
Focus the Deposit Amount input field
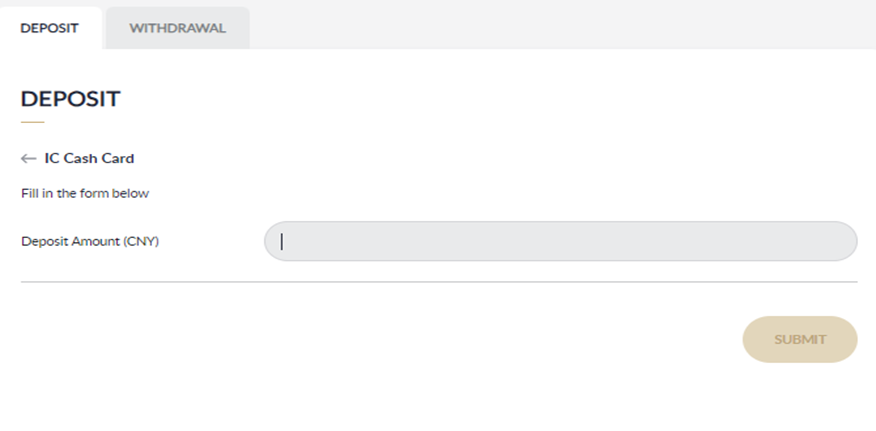(x=560, y=241)
